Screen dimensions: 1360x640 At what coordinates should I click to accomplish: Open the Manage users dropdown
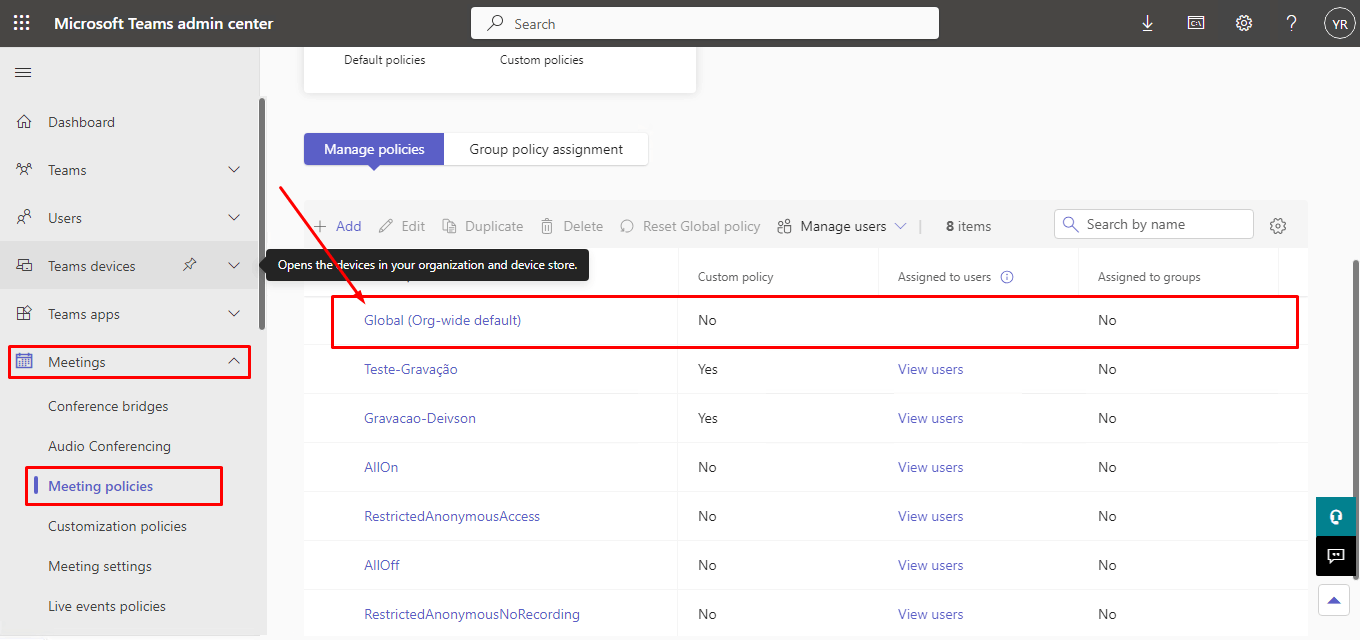coord(842,226)
